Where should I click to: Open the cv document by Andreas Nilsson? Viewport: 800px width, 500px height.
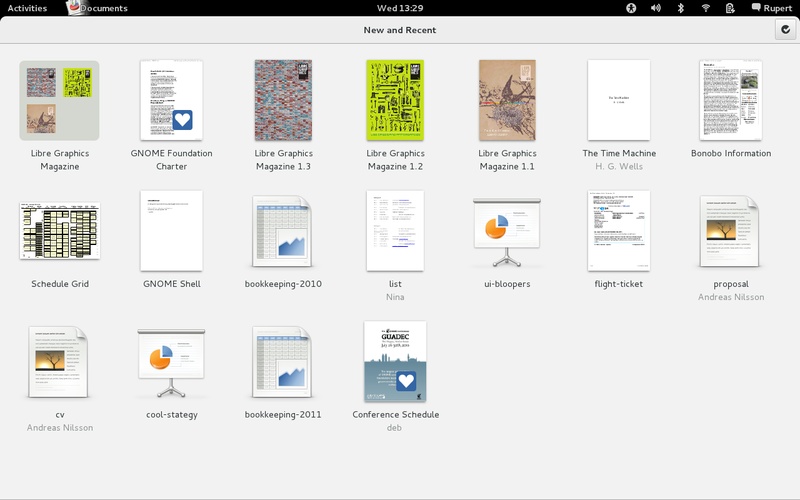[x=59, y=362]
